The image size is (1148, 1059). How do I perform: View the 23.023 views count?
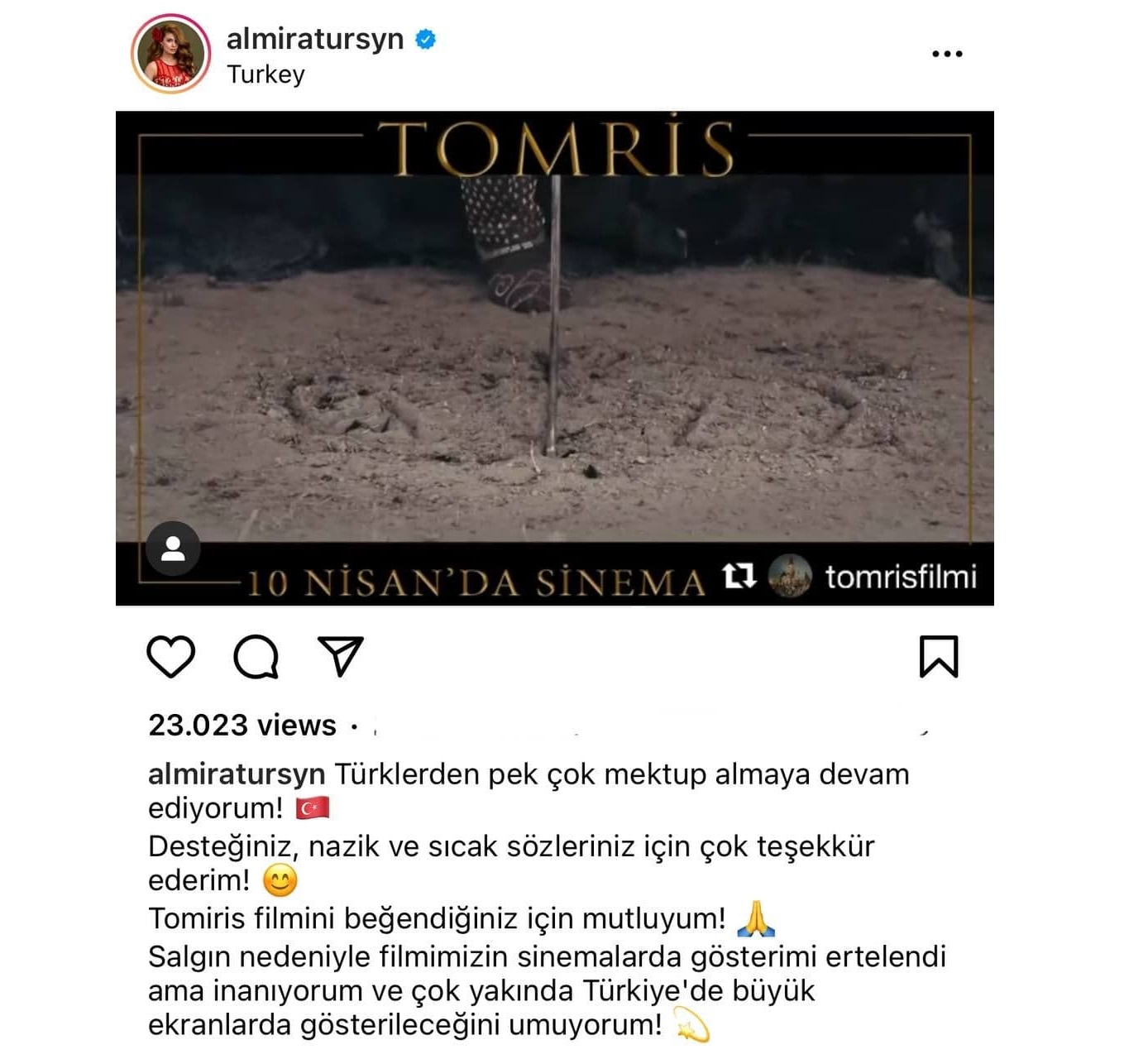242,725
